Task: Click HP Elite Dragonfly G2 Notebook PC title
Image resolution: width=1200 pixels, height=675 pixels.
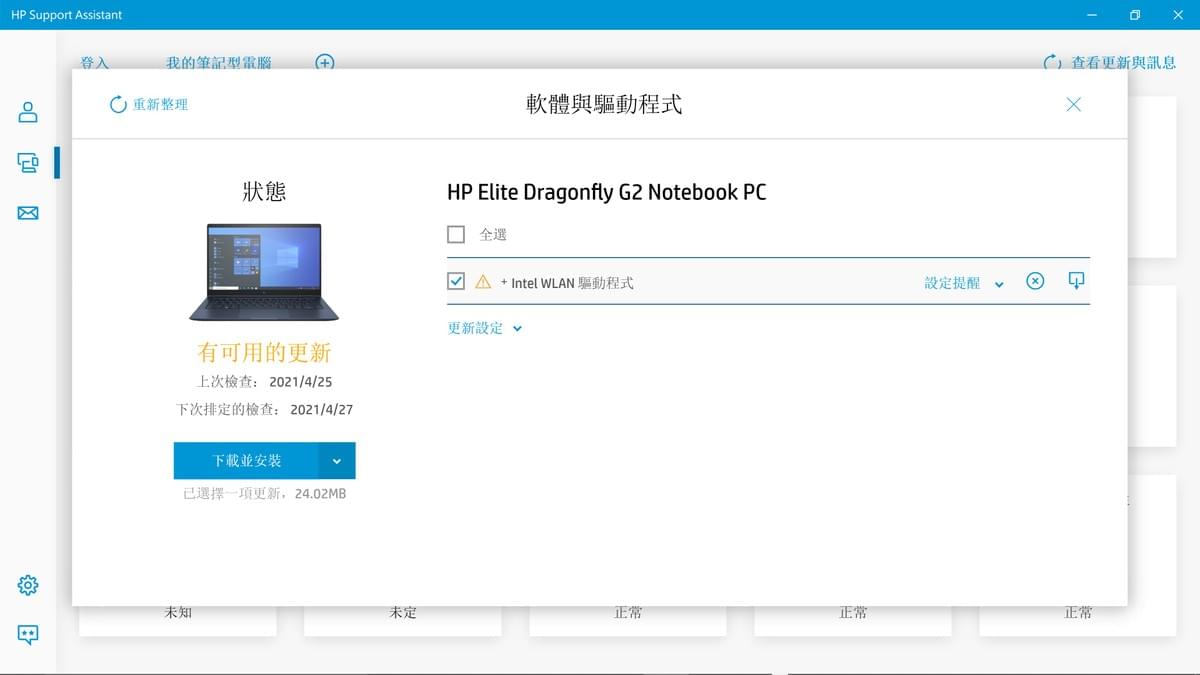Action: coord(607,192)
